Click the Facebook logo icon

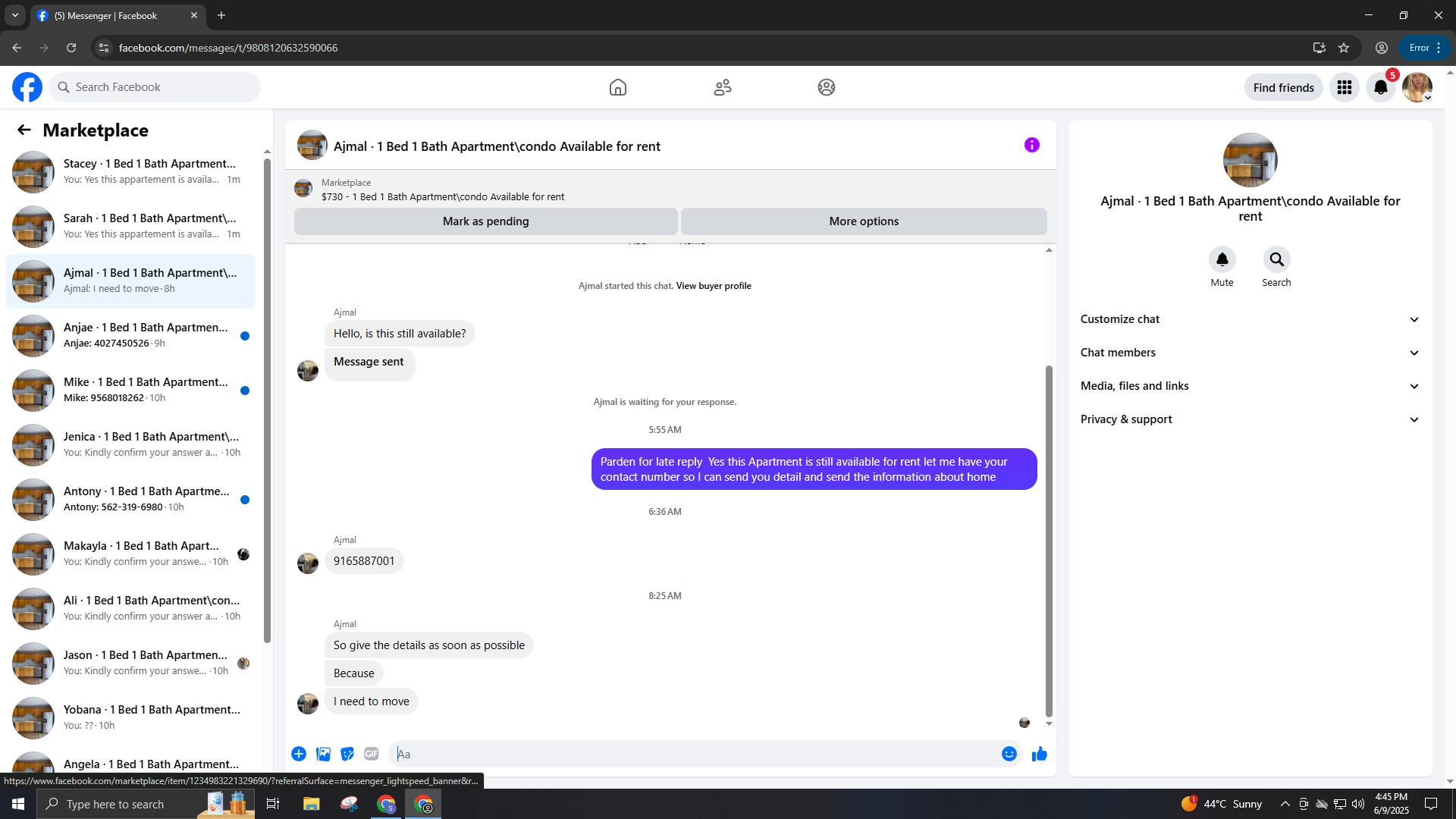[x=27, y=87]
